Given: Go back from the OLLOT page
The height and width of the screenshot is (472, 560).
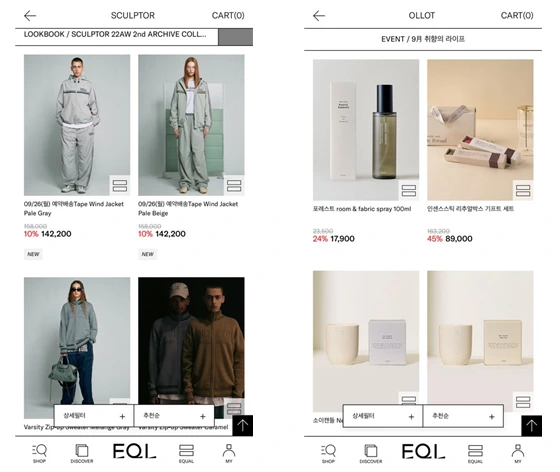Looking at the screenshot, I should [319, 15].
